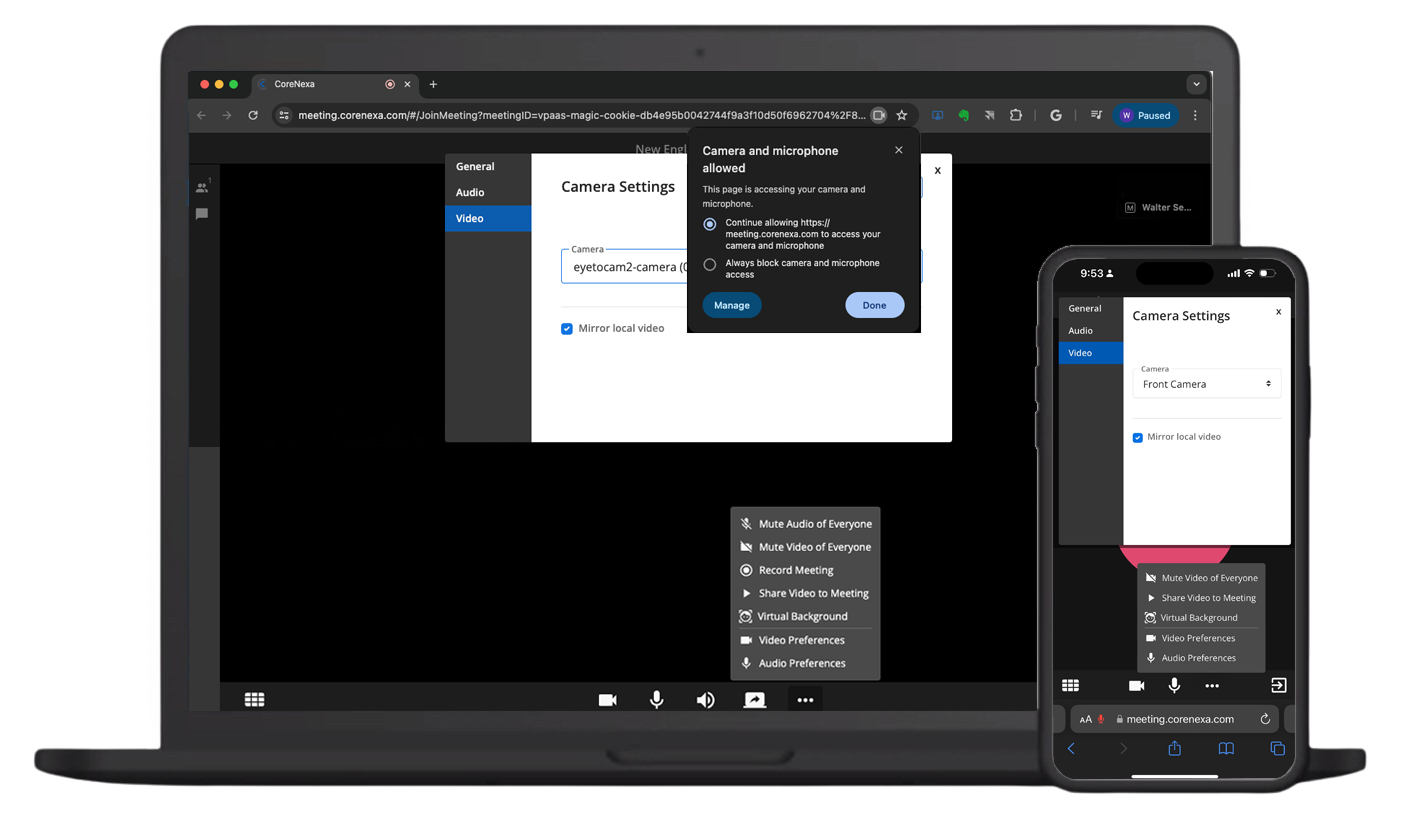Screen dimensions: 1406x829
Task: Tap the Safari share icon on phone
Action: (x=1174, y=748)
